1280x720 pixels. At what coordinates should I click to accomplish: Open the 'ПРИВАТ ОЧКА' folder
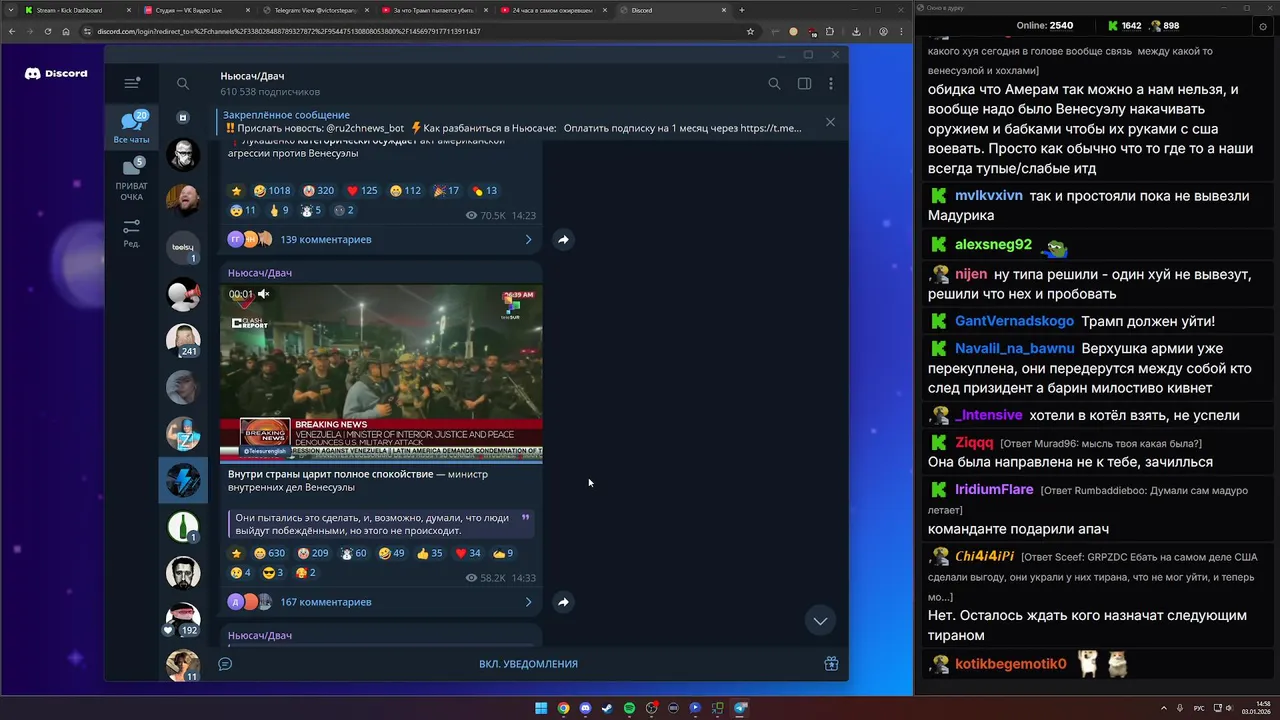131,179
